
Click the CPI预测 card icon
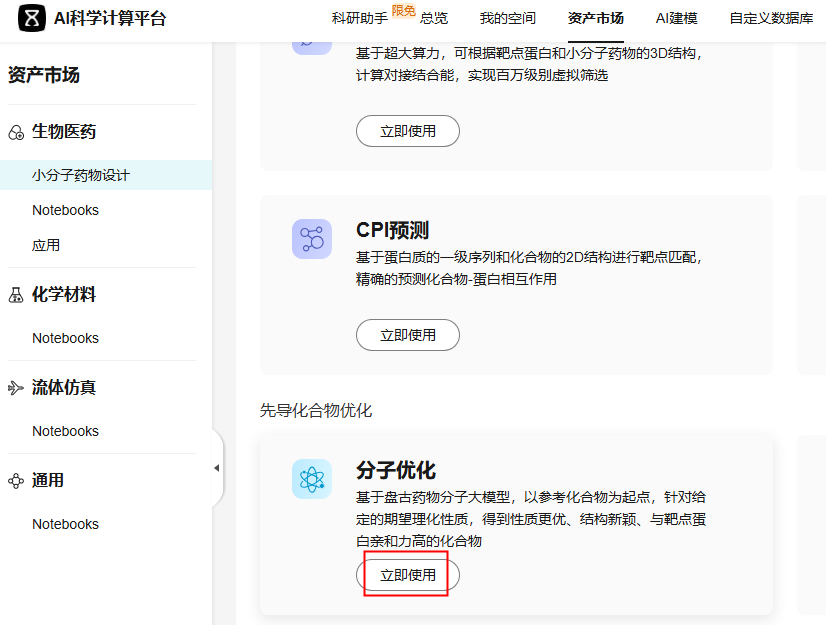pyautogui.click(x=312, y=239)
